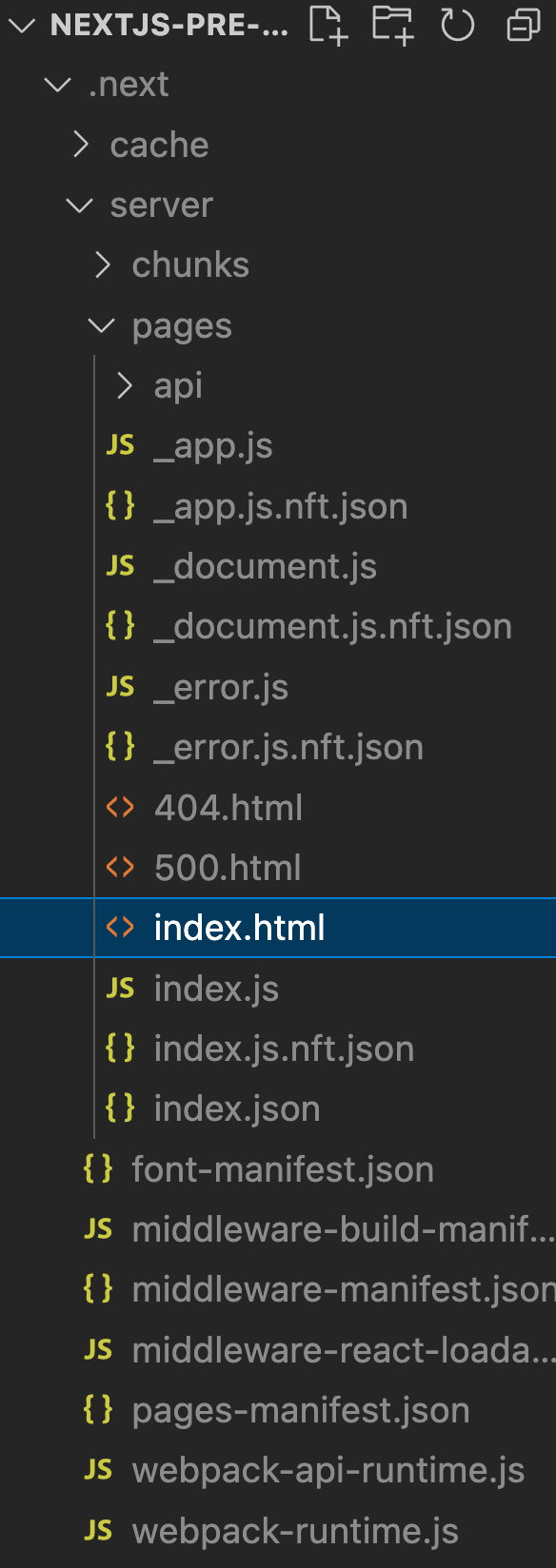
Task: Click braces icon of _error.js.nft.json
Action: tap(120, 747)
